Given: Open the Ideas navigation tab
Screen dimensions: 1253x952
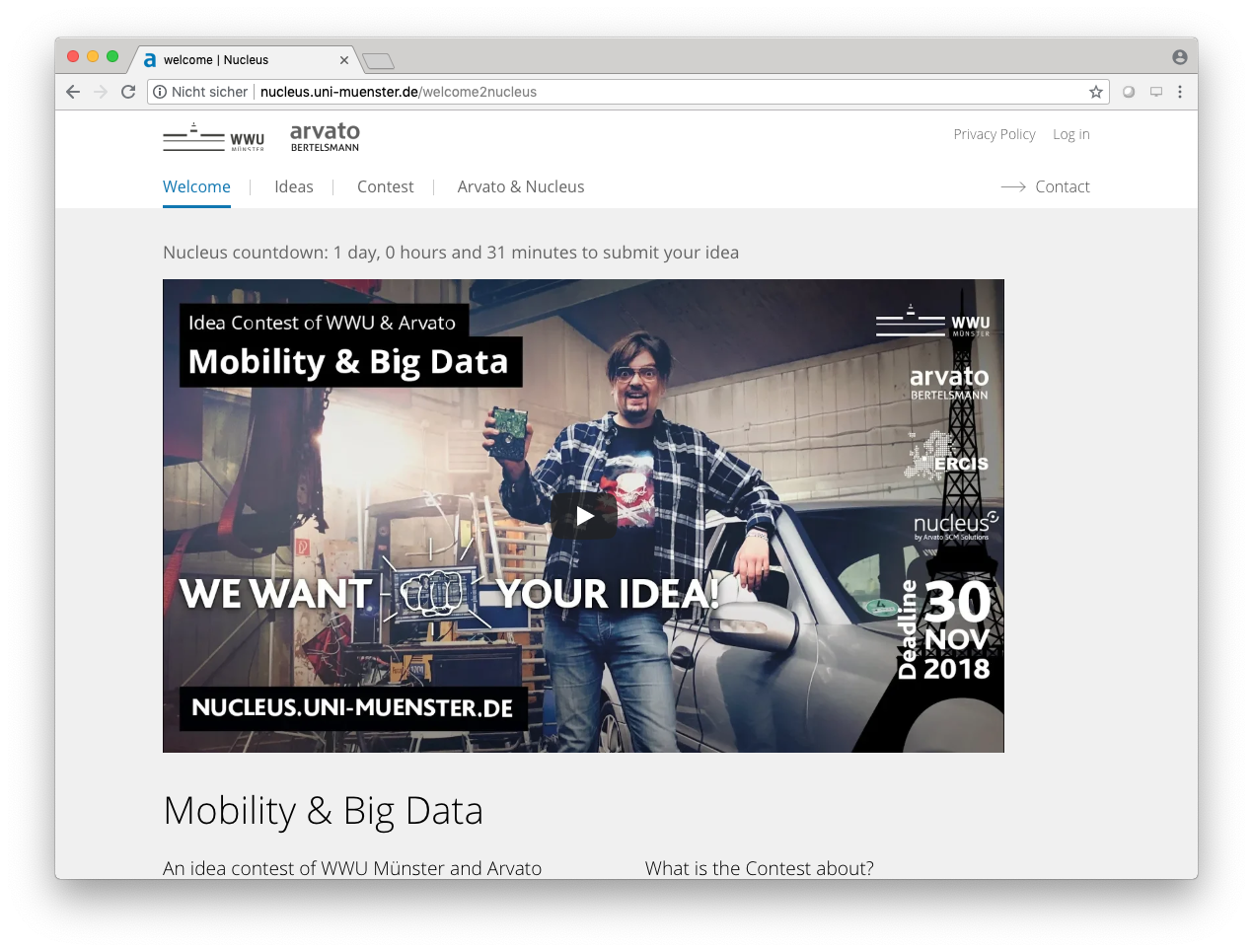Looking at the screenshot, I should coord(294,186).
